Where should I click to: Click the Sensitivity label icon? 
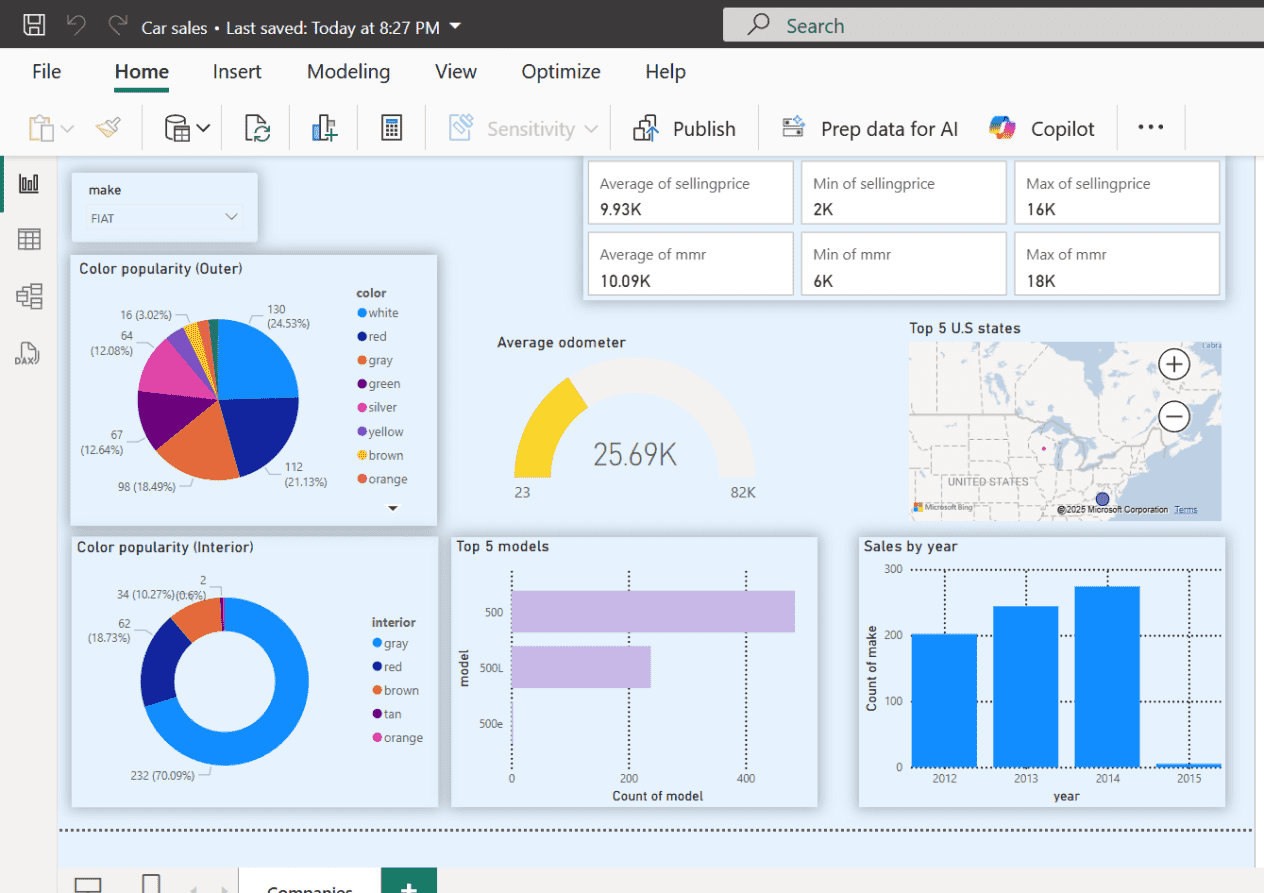[x=461, y=128]
